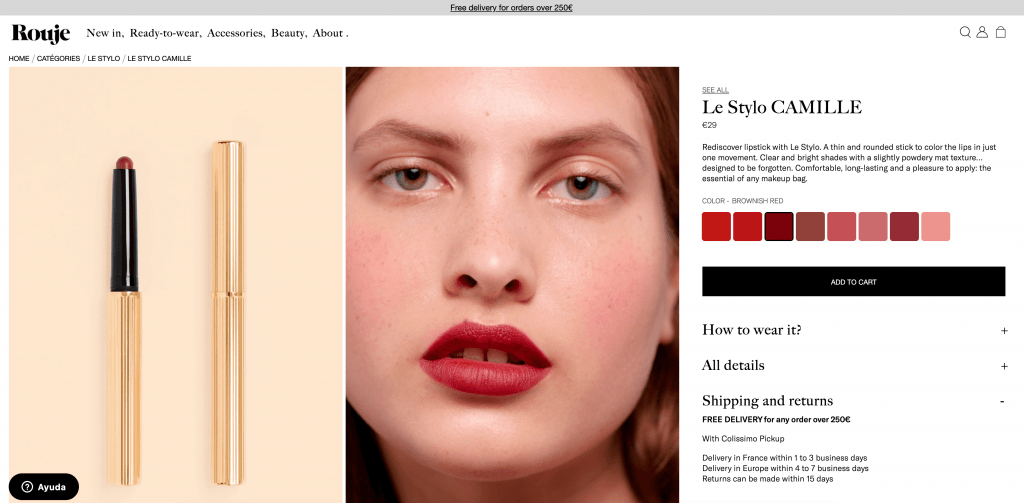Go to CATÉGORIES breadcrumb
Screen dimensions: 1024x503
[58, 59]
